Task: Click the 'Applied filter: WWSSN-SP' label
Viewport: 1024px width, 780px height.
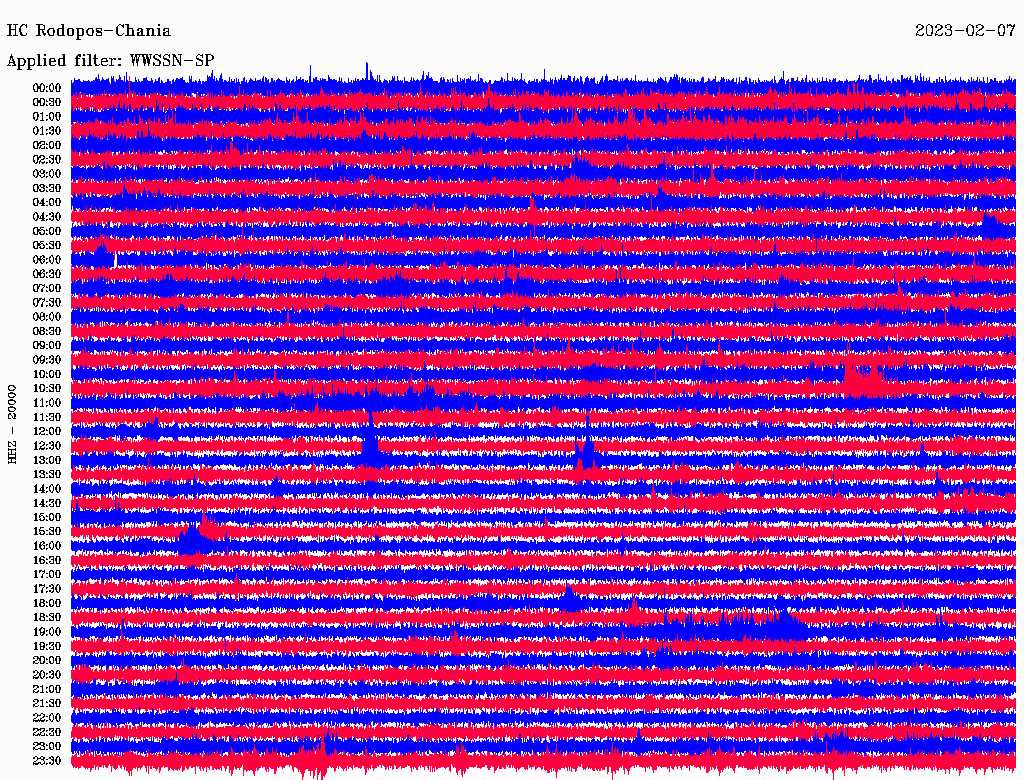Action: pyautogui.click(x=110, y=61)
